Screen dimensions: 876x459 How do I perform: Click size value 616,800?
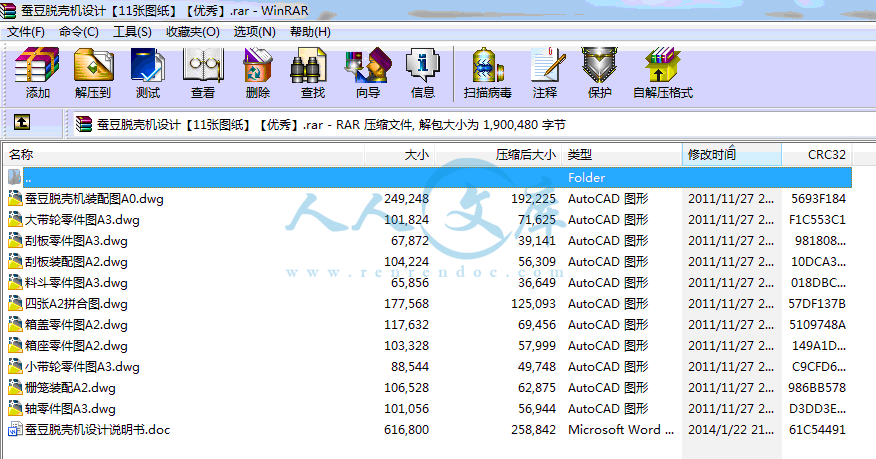point(406,429)
